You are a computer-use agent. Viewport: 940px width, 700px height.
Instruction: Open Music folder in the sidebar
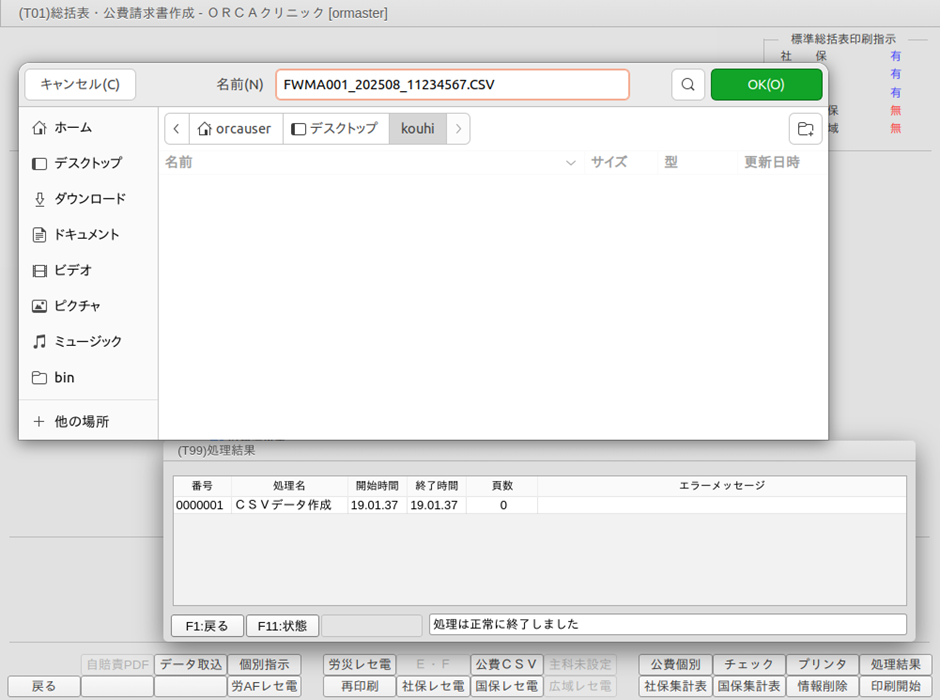click(x=87, y=342)
